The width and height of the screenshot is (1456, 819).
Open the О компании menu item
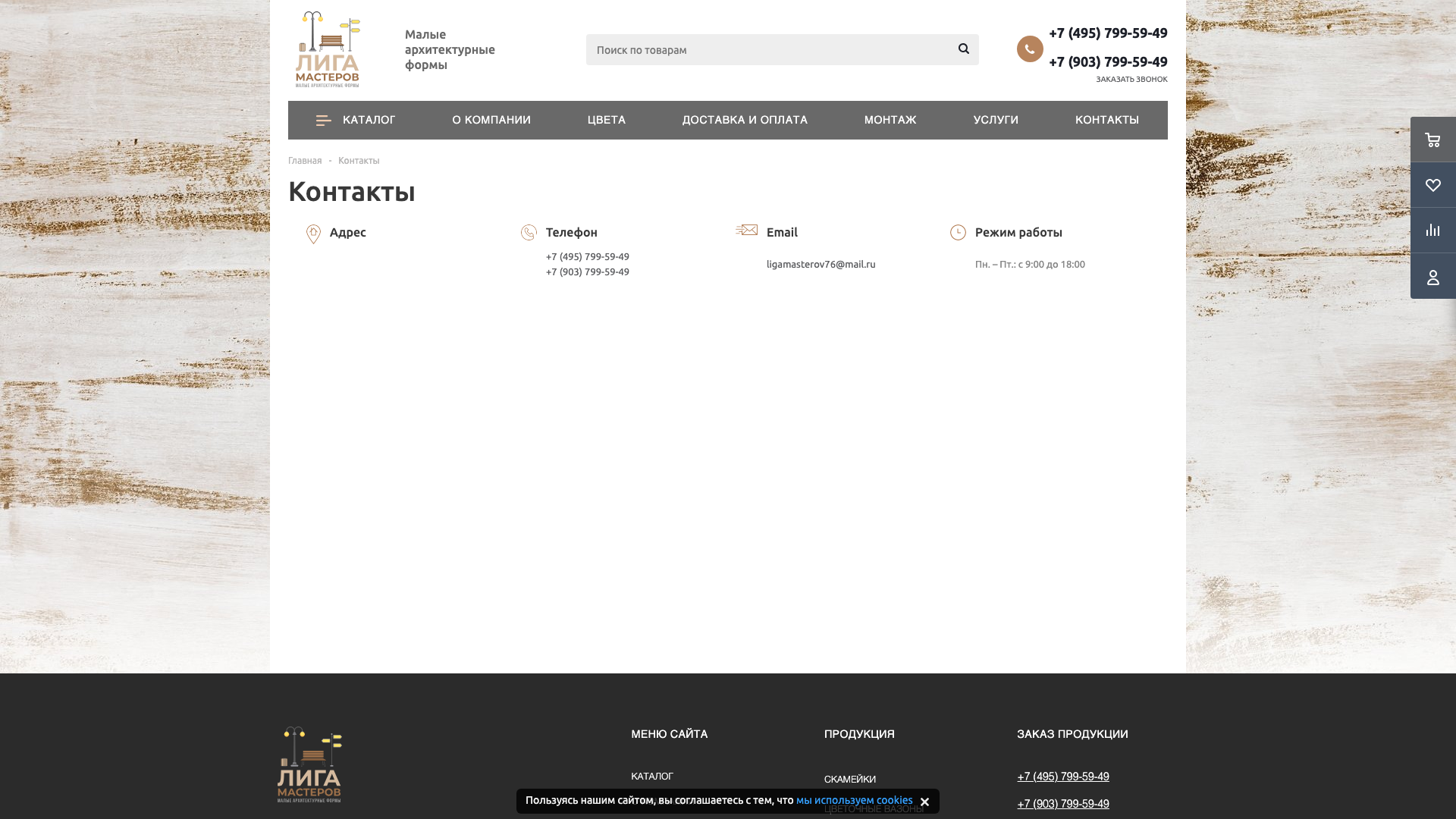[x=491, y=120]
